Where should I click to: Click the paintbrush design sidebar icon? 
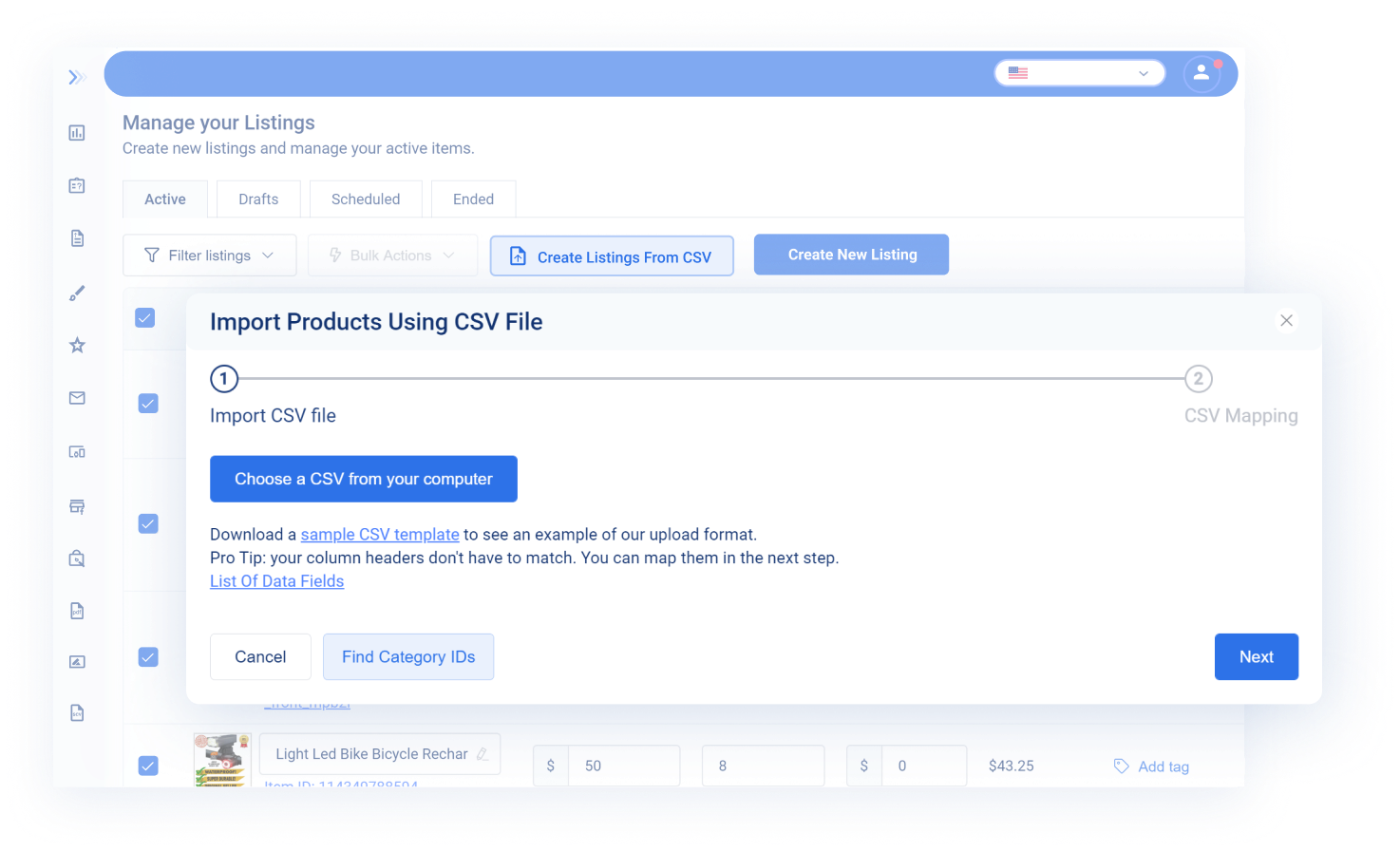coord(77,293)
